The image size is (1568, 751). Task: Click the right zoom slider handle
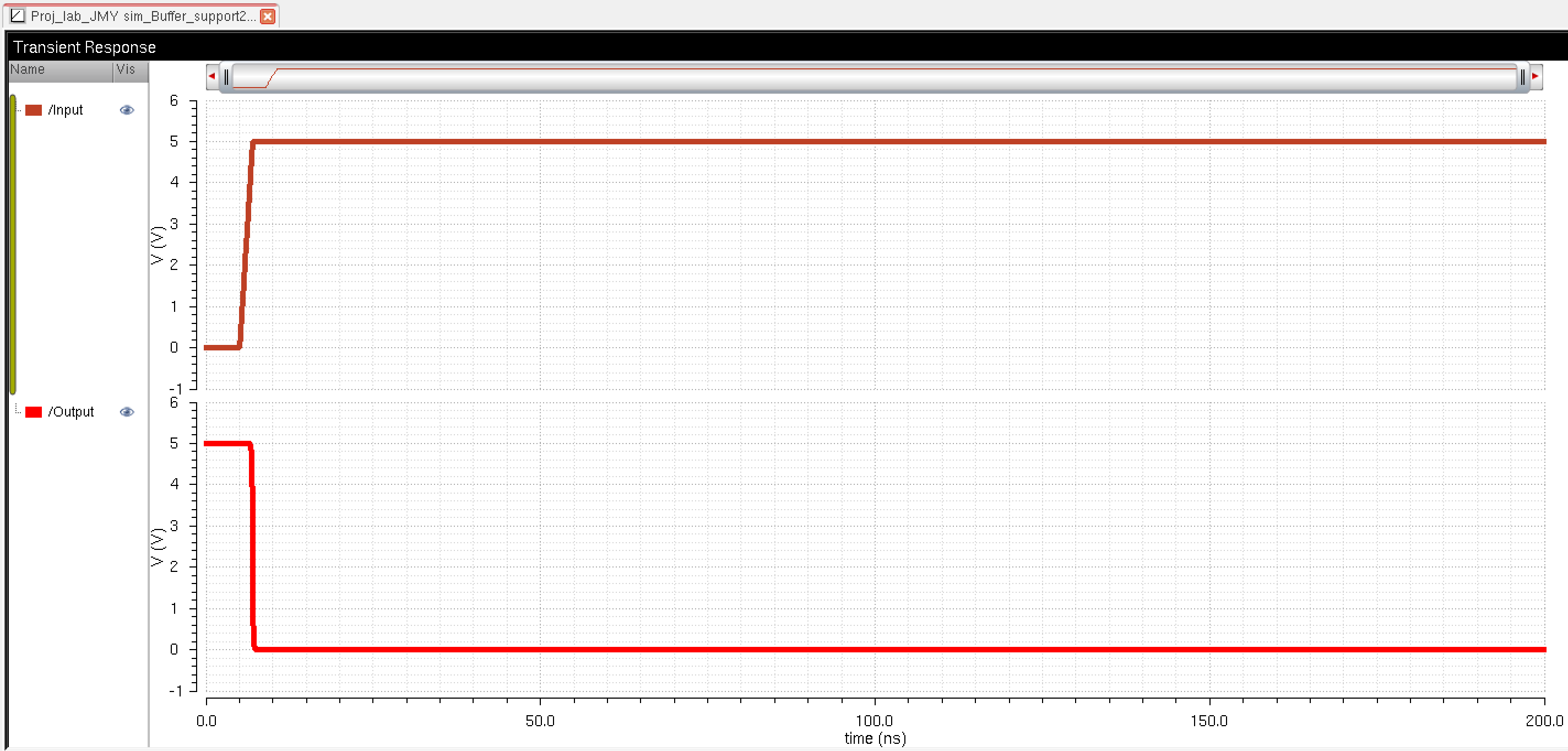pos(1522,77)
